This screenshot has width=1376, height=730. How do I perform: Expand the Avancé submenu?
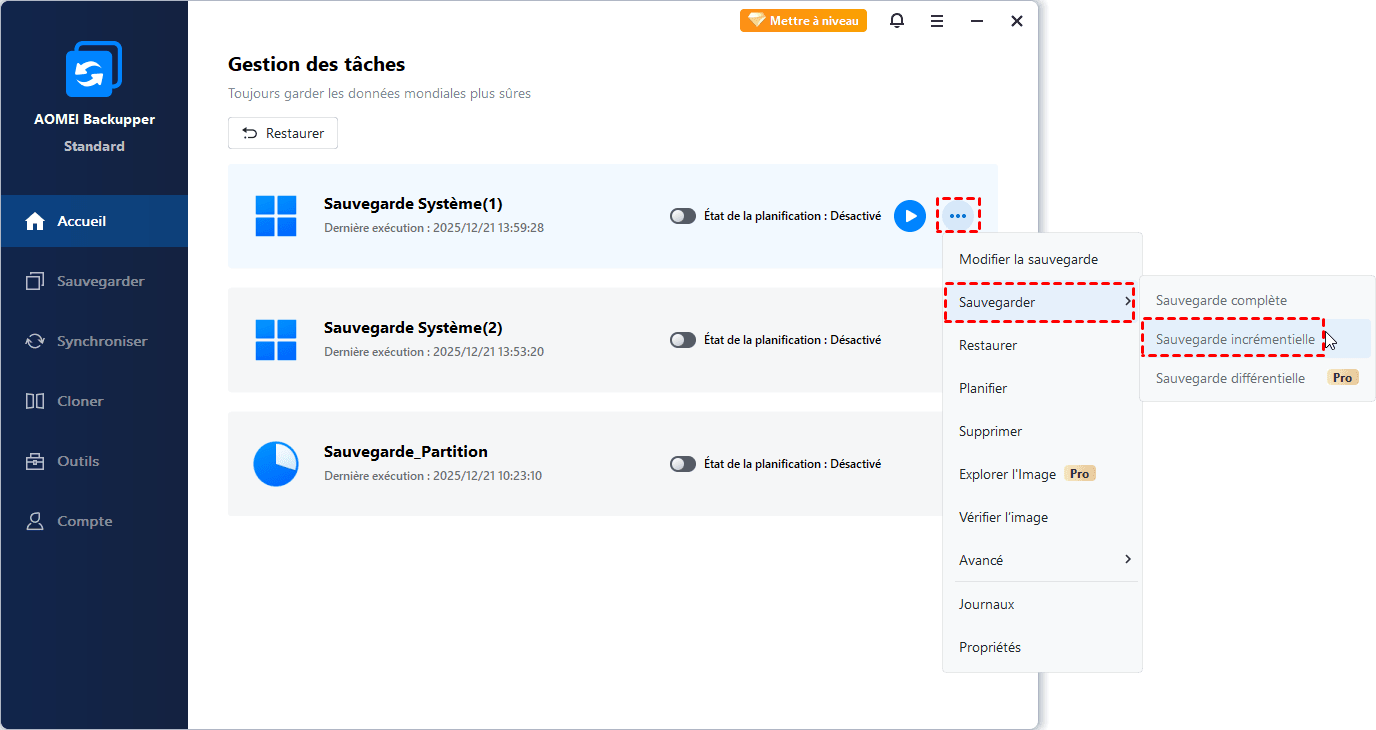coord(1040,560)
